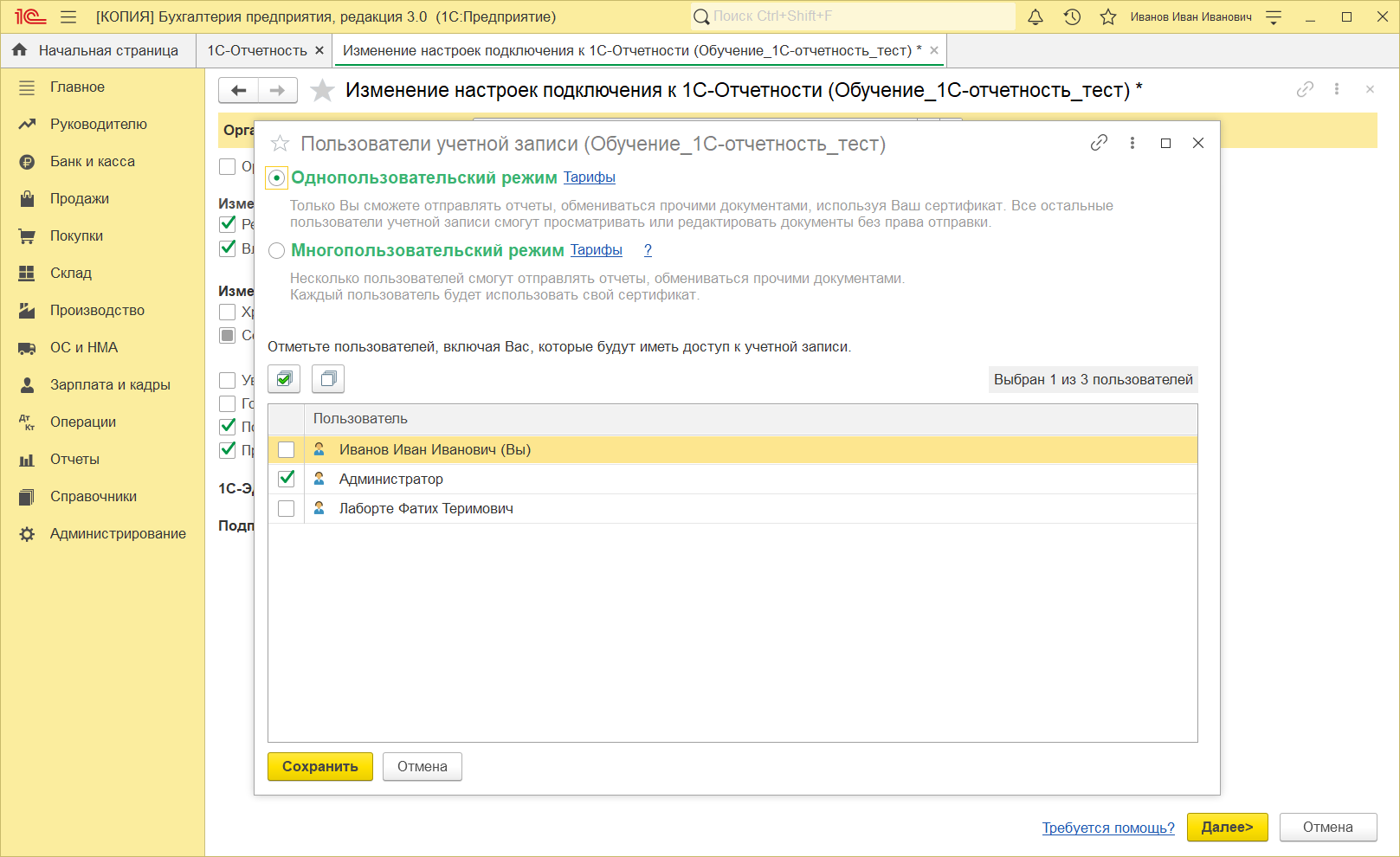
Task: Go to home page tab
Action: pos(98,50)
